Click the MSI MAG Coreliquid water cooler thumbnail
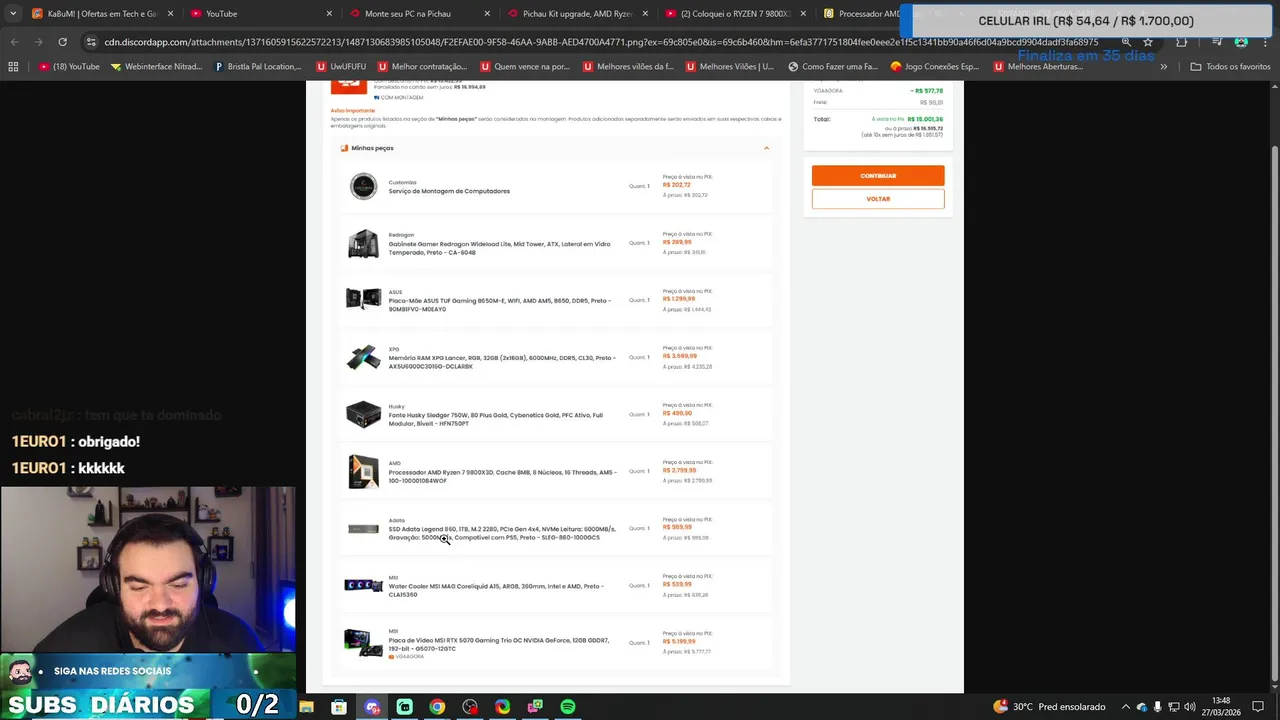This screenshot has width=1280, height=720. [x=363, y=585]
